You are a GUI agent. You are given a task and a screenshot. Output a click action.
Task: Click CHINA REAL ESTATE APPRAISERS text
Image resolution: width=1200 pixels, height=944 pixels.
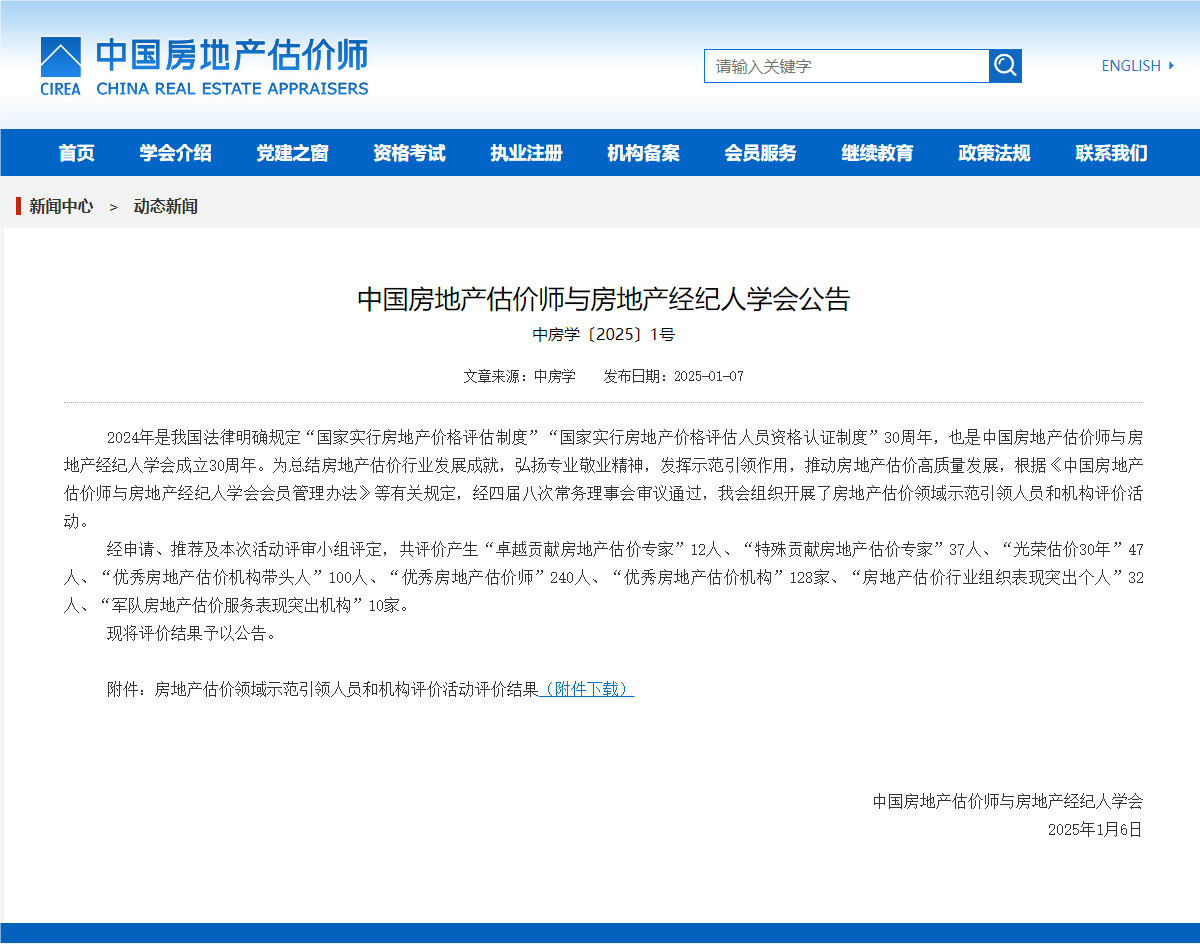(232, 88)
